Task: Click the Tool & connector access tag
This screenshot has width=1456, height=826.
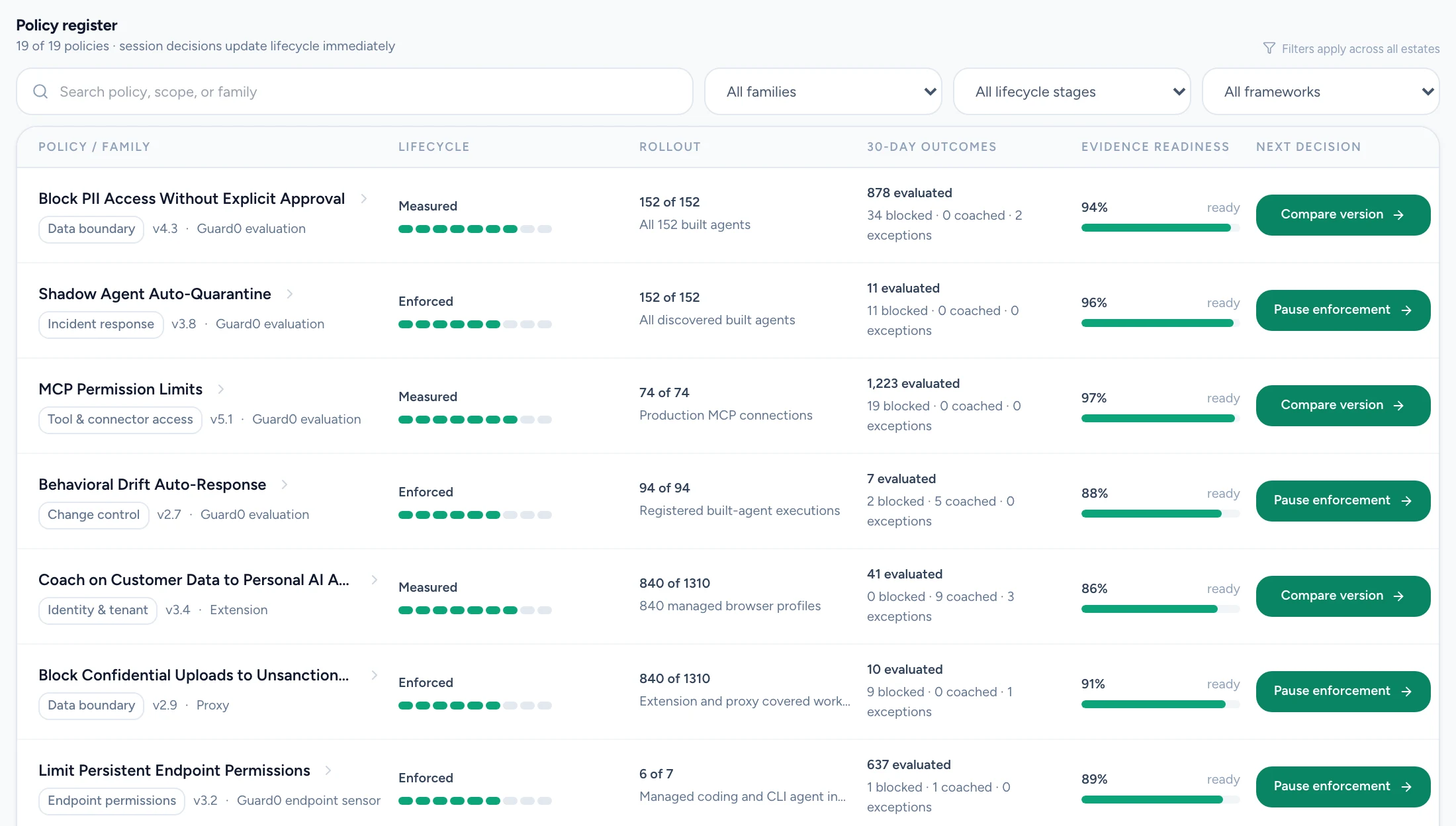Action: [120, 420]
